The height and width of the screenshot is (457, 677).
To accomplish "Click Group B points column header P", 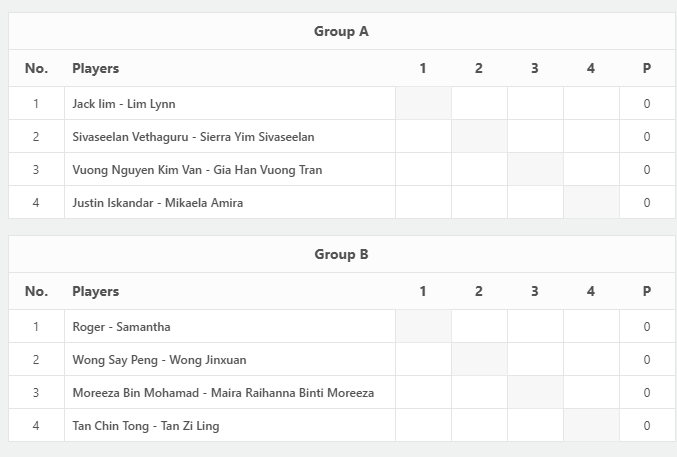I will click(x=647, y=291).
